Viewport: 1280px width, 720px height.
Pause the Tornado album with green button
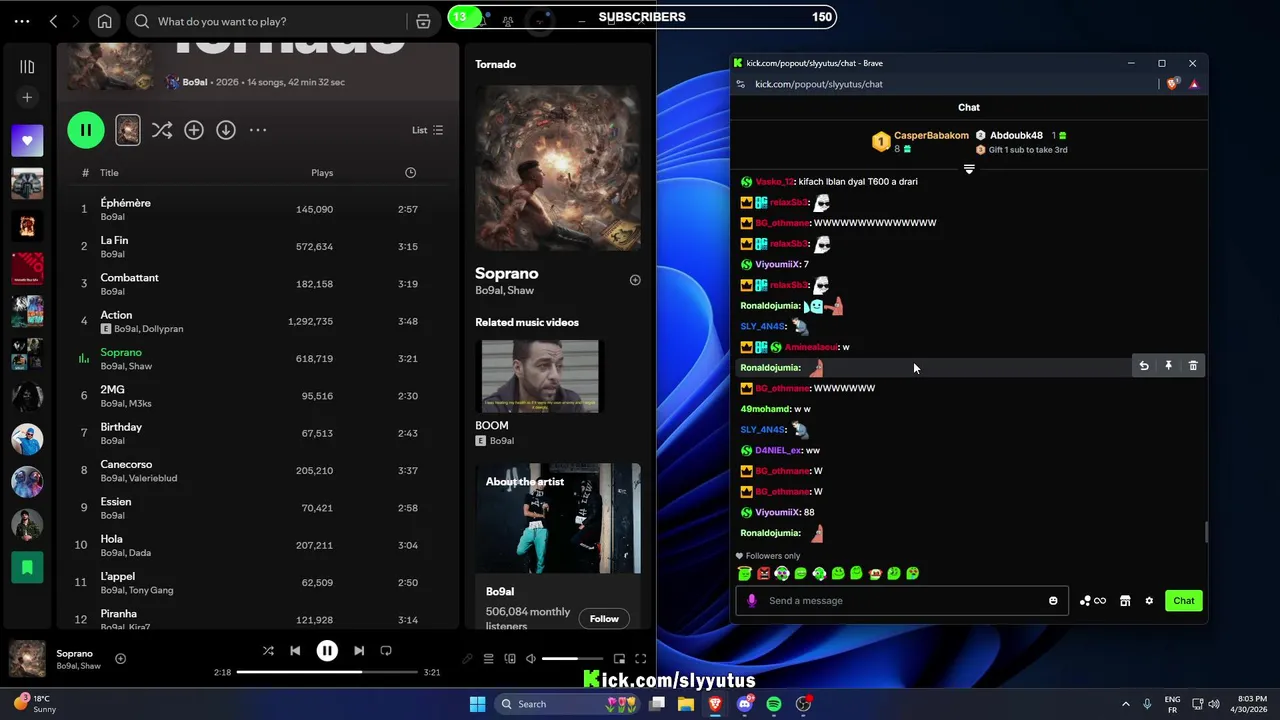point(86,130)
